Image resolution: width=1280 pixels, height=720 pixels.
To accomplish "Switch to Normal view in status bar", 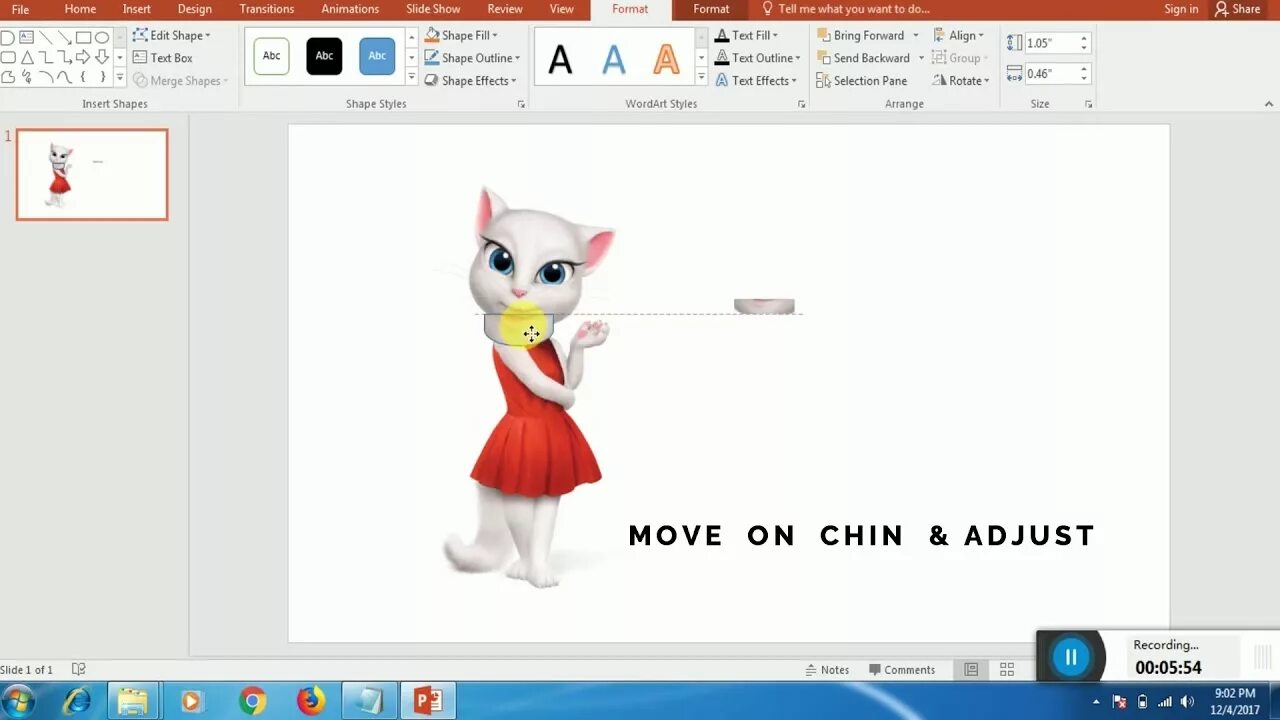I will coord(970,669).
